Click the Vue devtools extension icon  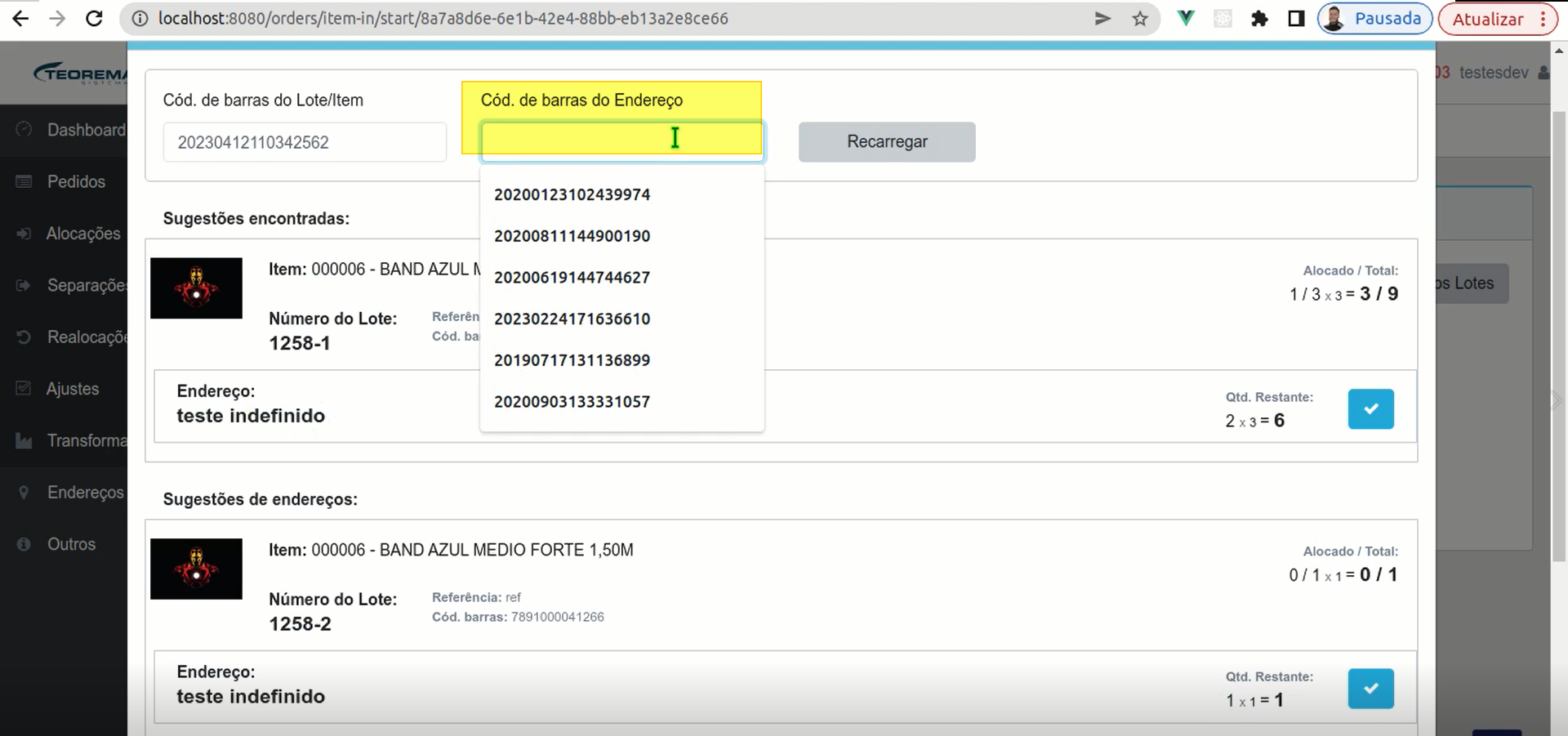pos(1186,18)
